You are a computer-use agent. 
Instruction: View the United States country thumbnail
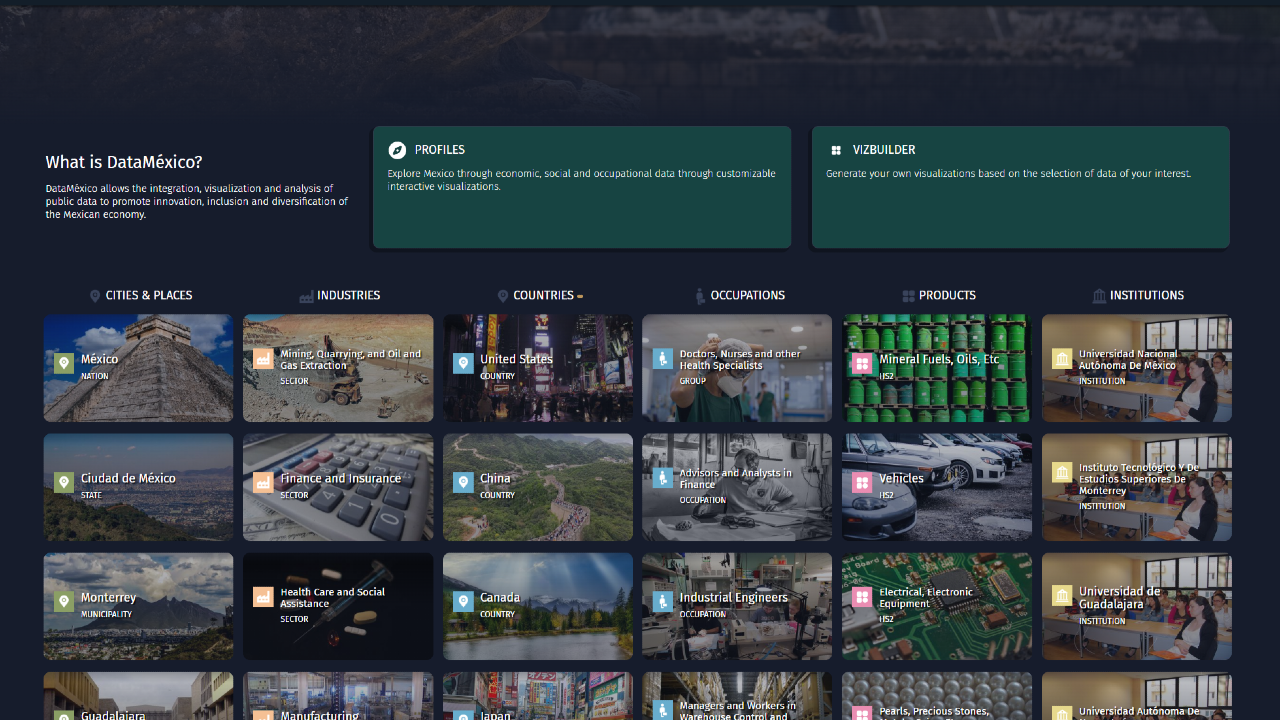click(x=538, y=368)
